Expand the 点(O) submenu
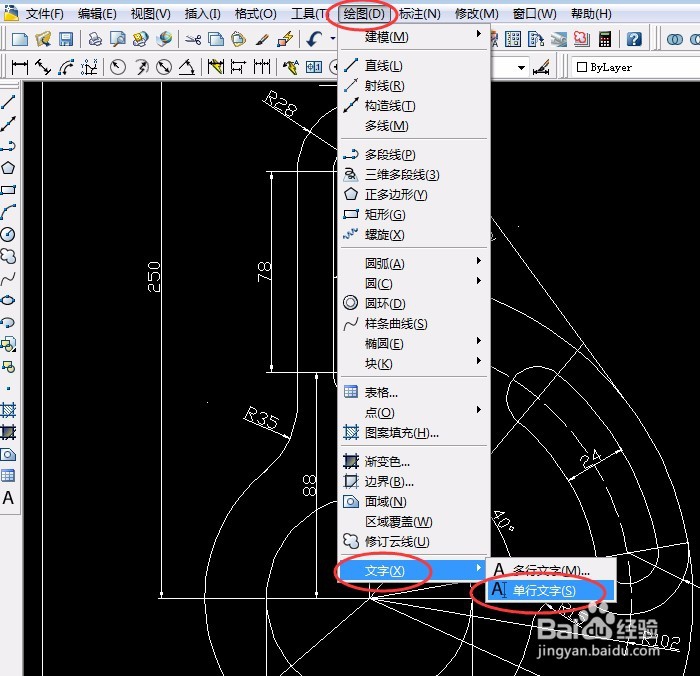The image size is (700, 676). point(479,409)
